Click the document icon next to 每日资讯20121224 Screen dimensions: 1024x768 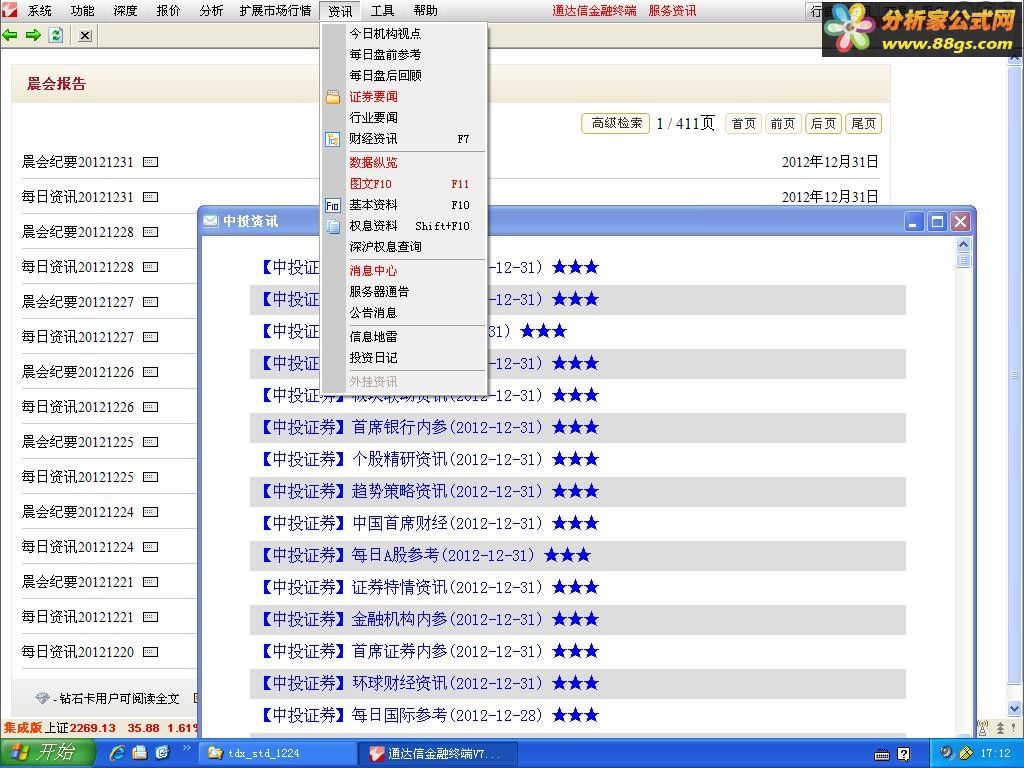tap(150, 547)
